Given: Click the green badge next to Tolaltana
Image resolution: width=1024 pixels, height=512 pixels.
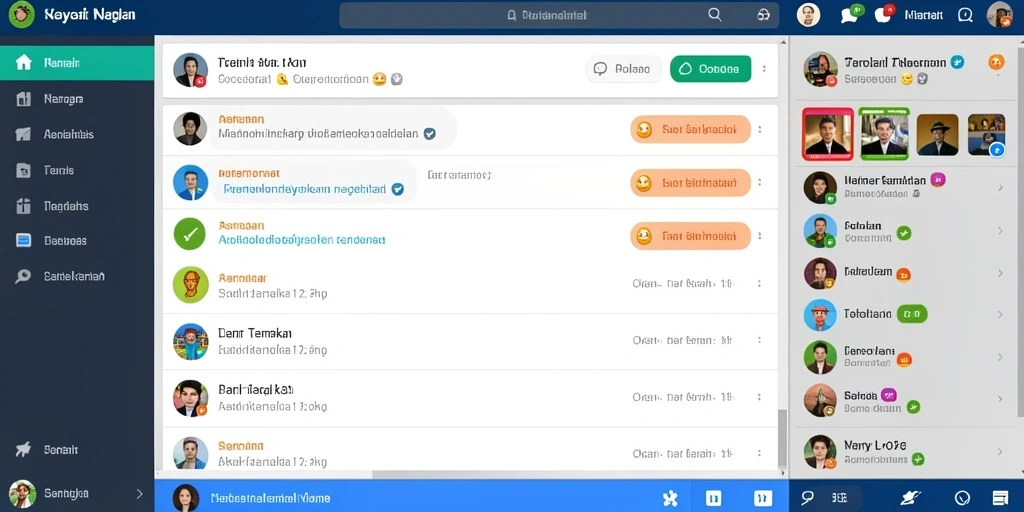Looking at the screenshot, I should 912,314.
